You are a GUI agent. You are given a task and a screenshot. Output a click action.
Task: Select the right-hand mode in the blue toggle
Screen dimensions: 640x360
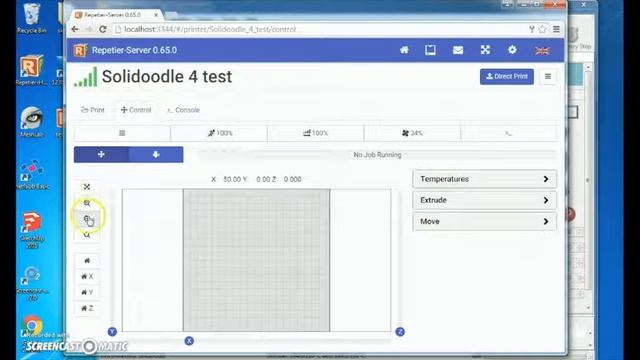point(156,154)
